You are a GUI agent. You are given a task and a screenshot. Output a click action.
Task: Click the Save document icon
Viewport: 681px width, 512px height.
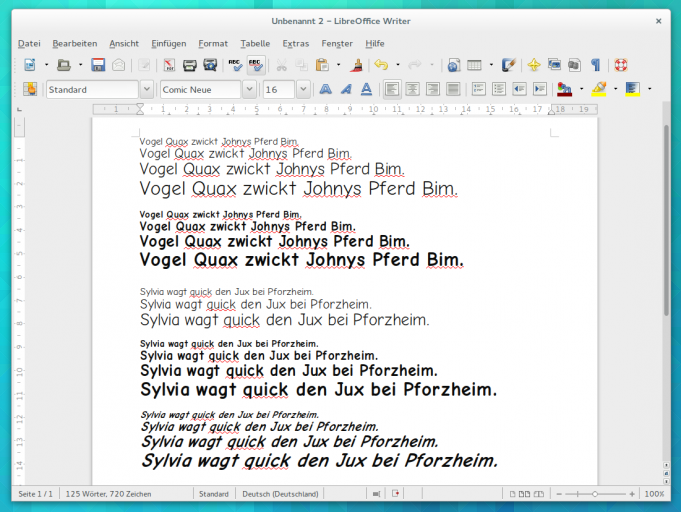click(x=98, y=65)
